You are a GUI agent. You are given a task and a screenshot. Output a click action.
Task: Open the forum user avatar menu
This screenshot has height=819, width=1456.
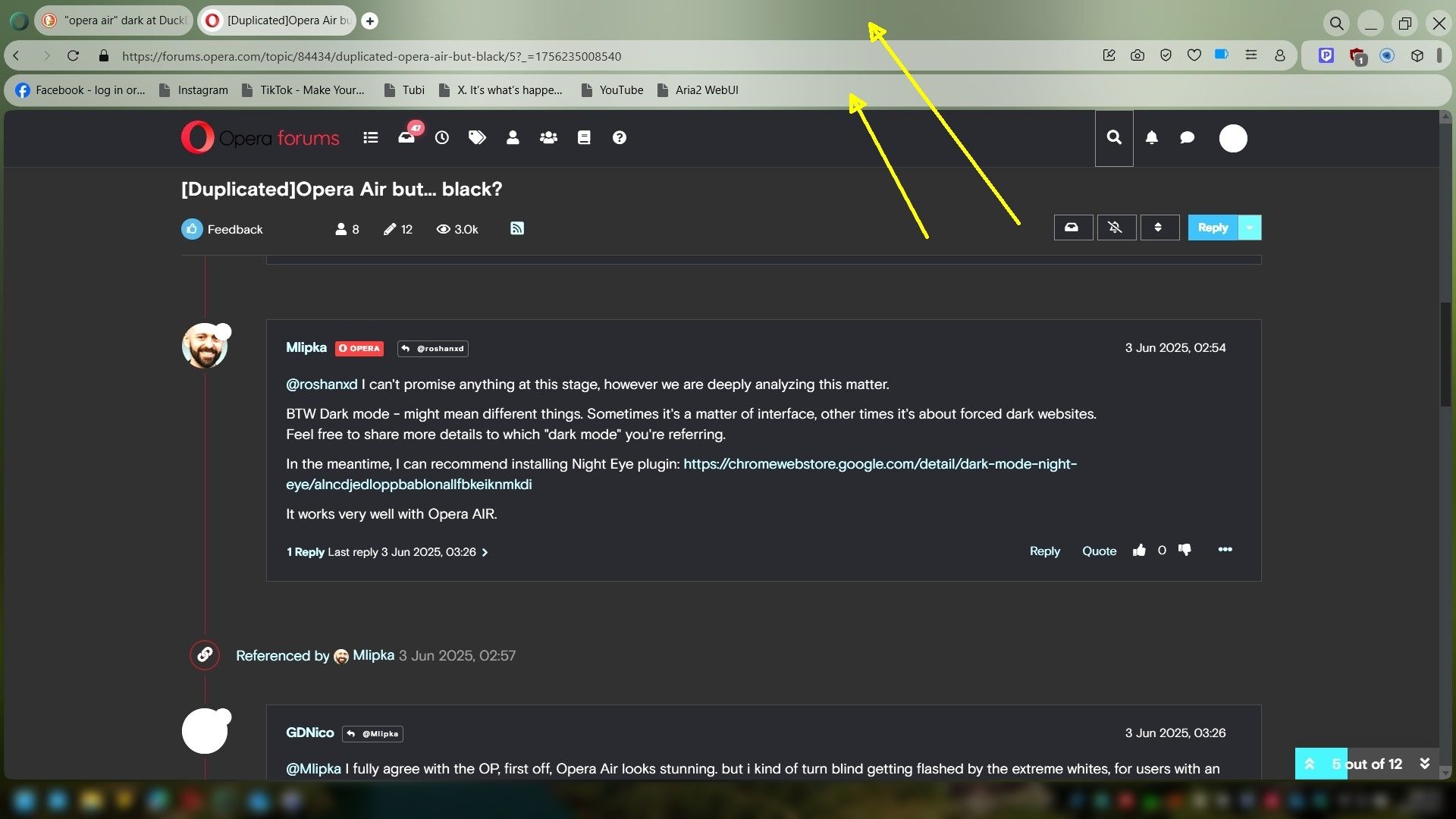[1233, 138]
